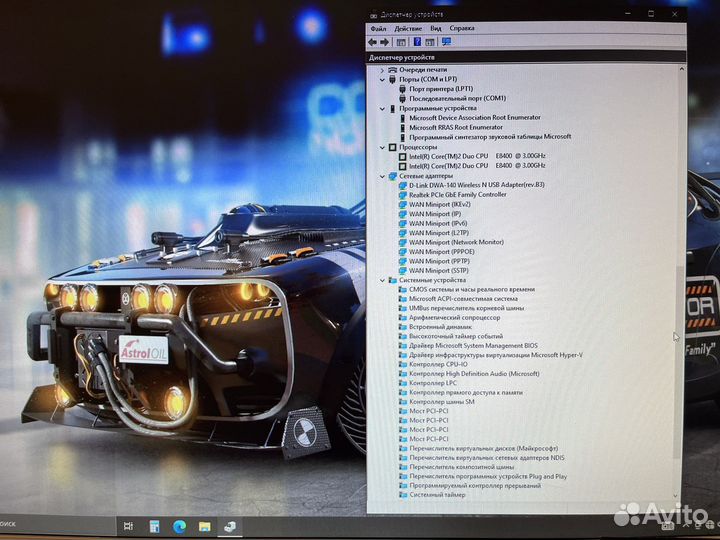Select Realtek PCIe GbE Family Controller
Viewport: 720px width, 540px height.
[458, 194]
